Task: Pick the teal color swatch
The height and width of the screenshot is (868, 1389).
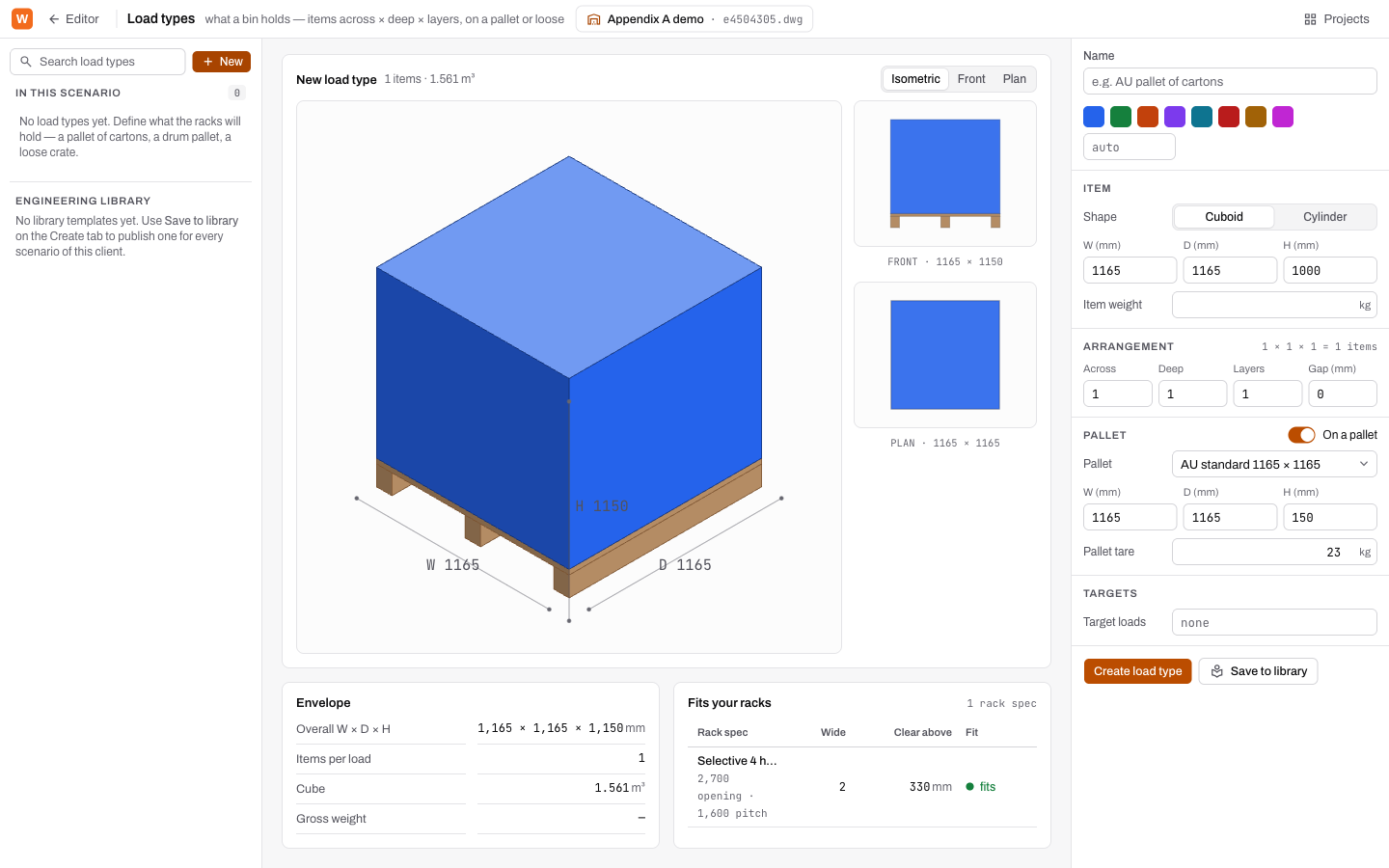Action: click(1202, 117)
